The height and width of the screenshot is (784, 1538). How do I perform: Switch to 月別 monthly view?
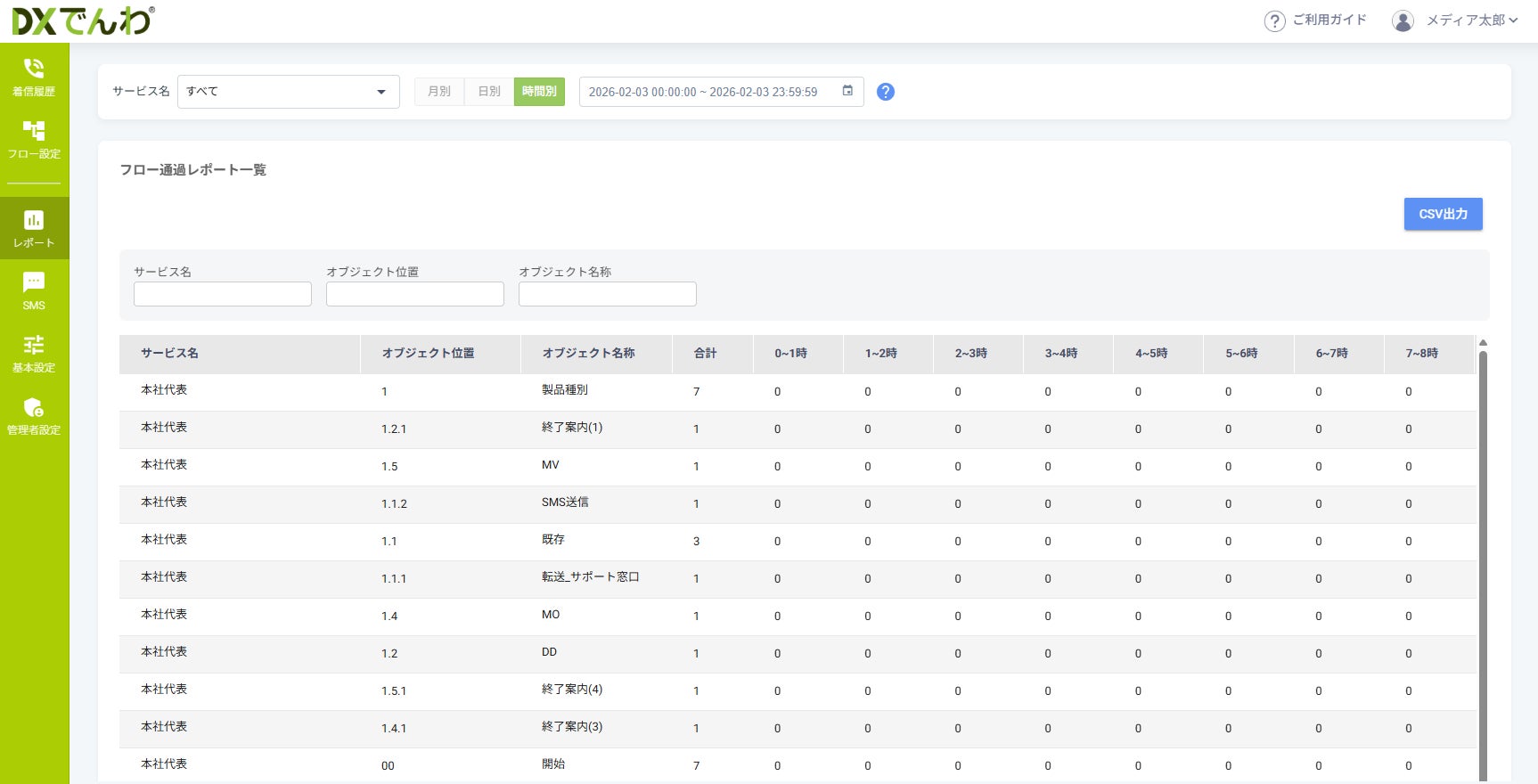point(439,92)
